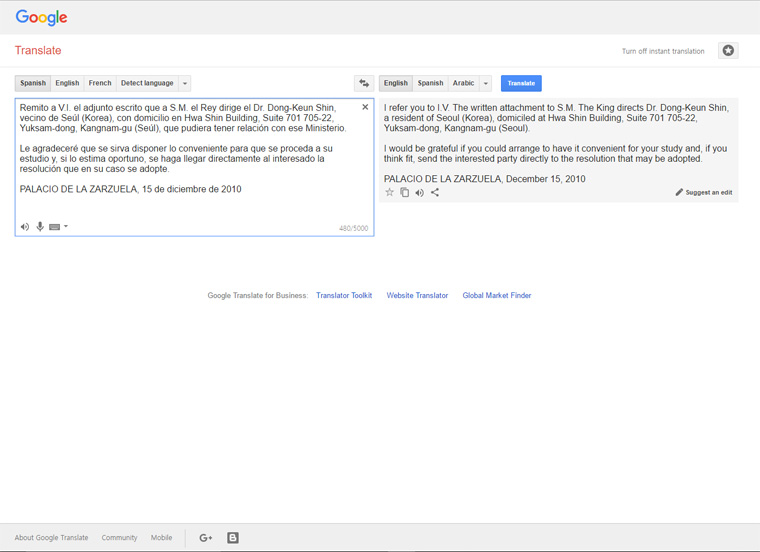Select English as target language
760x552 pixels.
(x=396, y=83)
